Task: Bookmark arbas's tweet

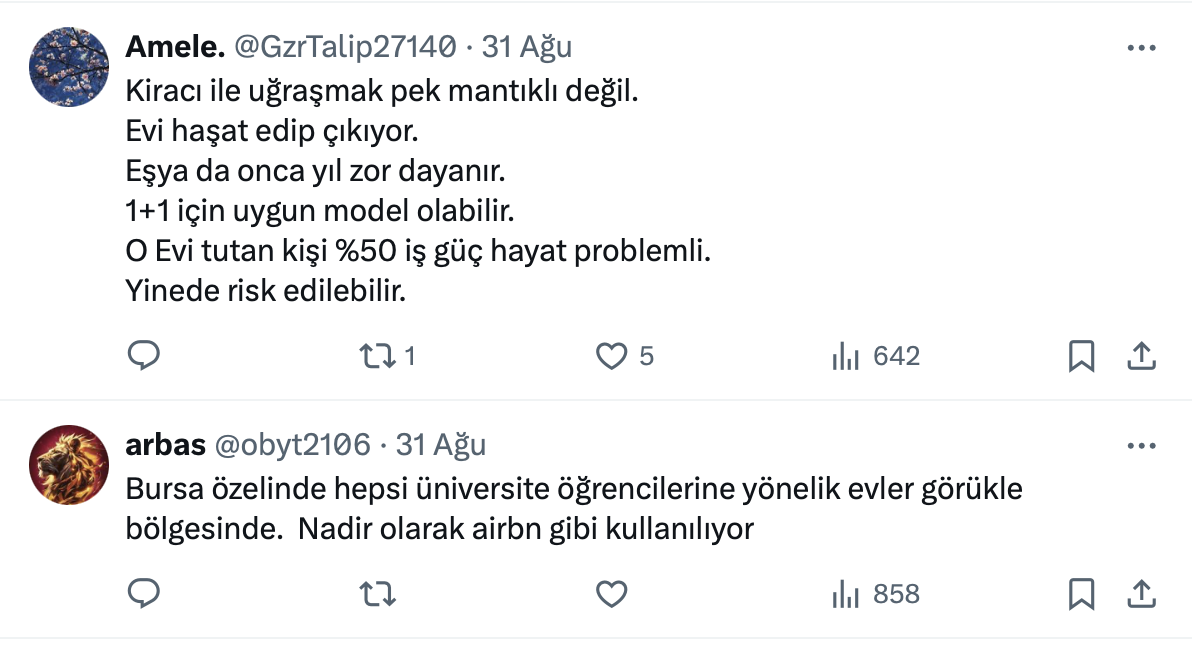Action: [1081, 594]
